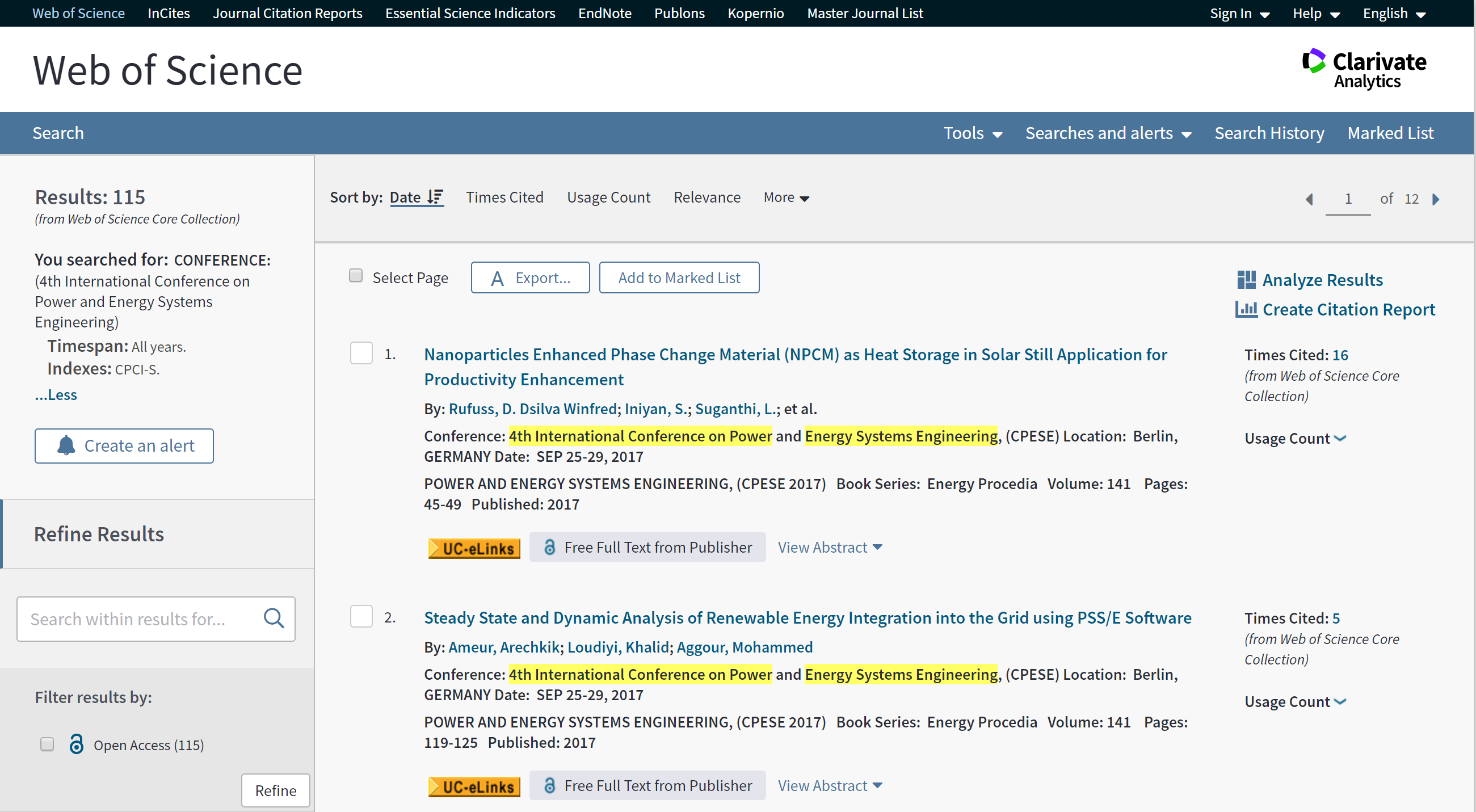Enable the Open Access (115) filter checkbox
This screenshot has width=1476, height=812.
click(47, 744)
